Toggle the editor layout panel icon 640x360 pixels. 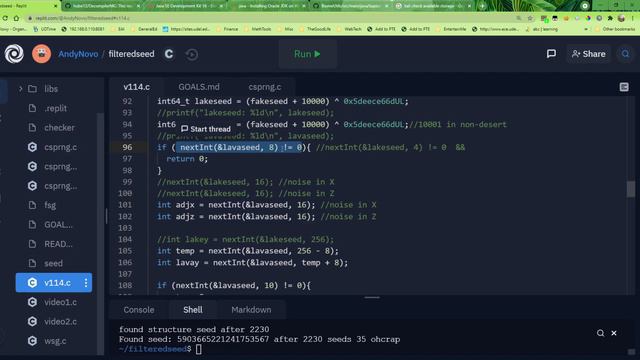click(x=624, y=87)
